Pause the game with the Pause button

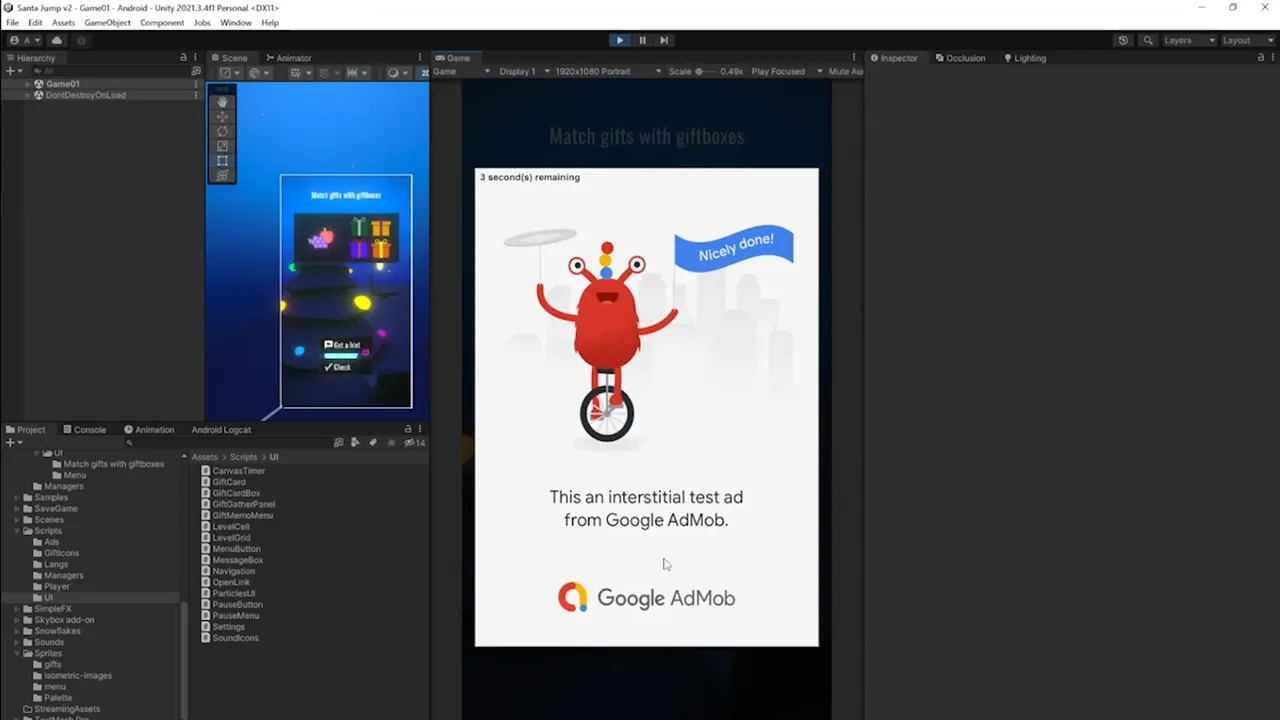tap(642, 40)
